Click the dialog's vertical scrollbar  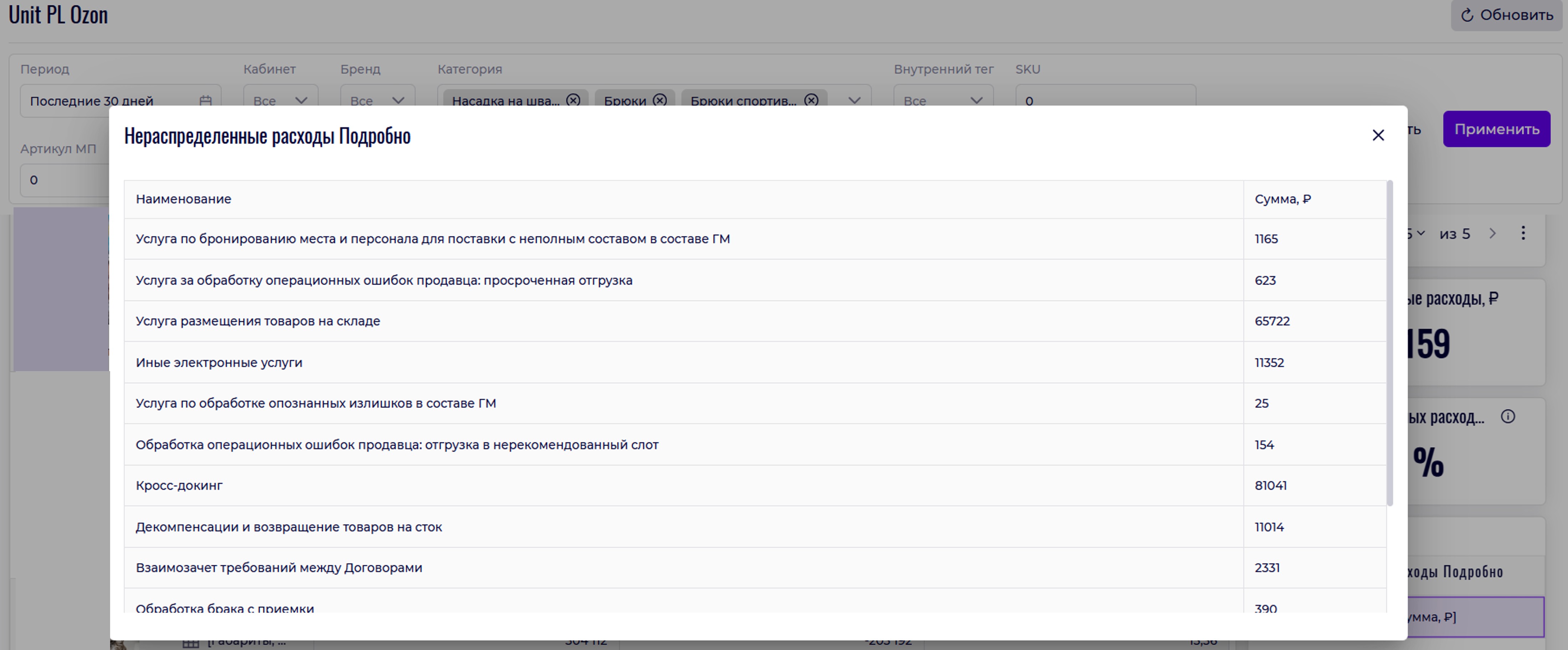pos(1389,343)
